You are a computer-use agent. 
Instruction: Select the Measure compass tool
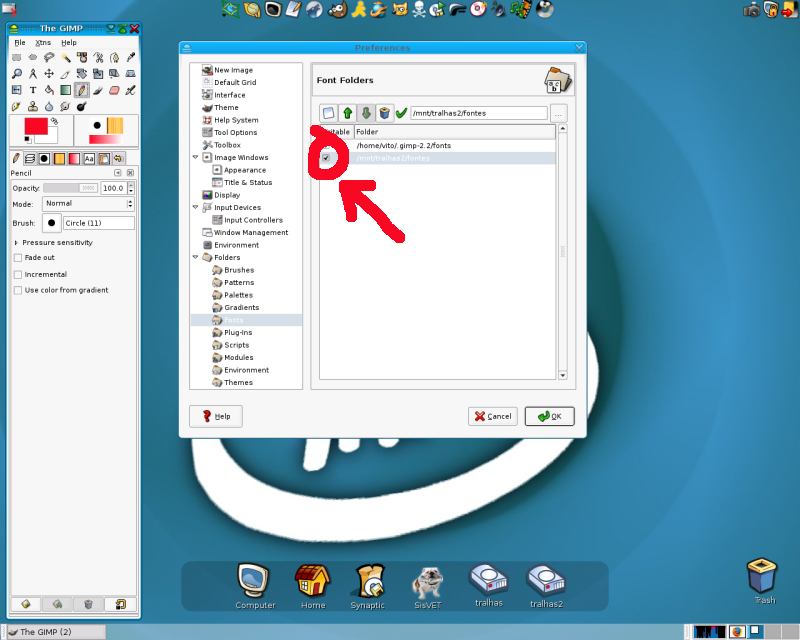(33, 73)
